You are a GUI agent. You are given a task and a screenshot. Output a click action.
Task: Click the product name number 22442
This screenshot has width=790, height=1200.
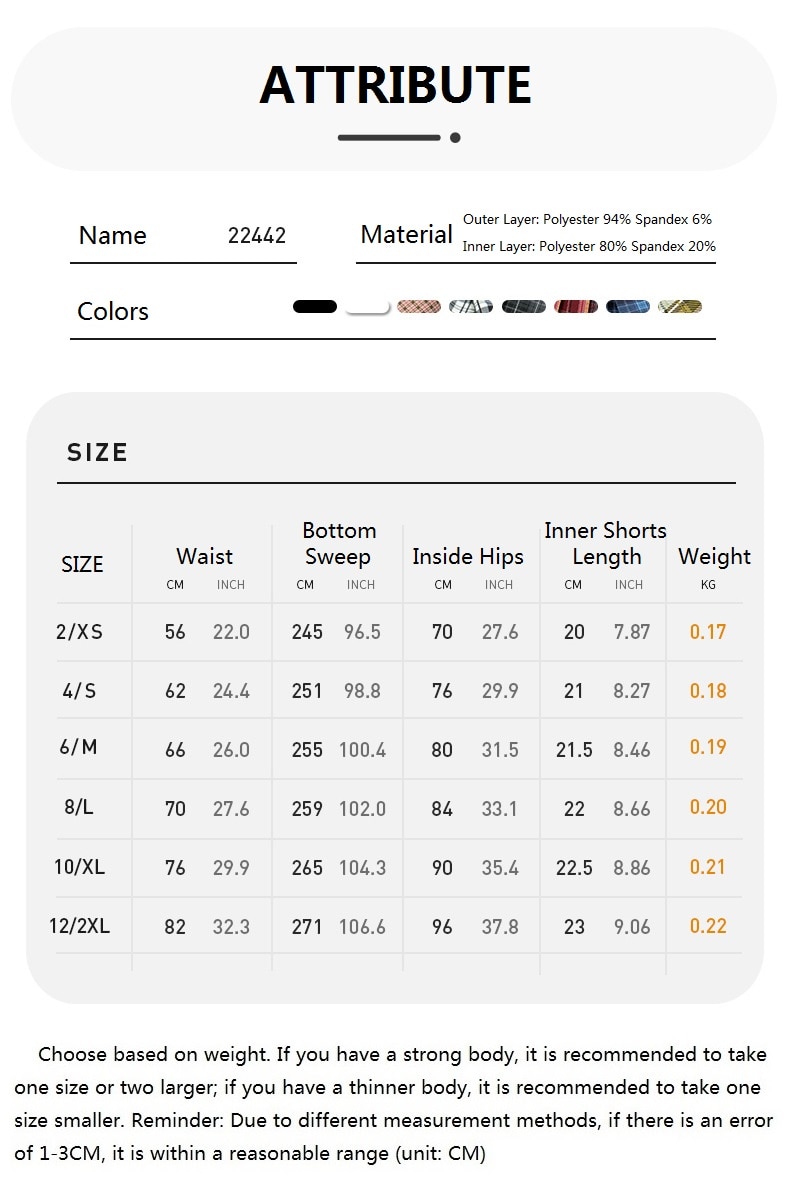[x=257, y=236]
